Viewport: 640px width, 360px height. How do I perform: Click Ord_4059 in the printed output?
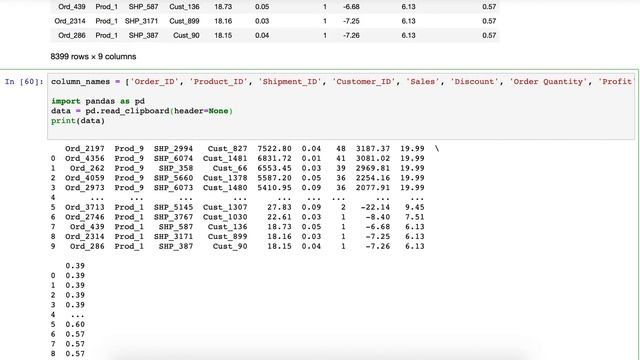[x=84, y=178]
